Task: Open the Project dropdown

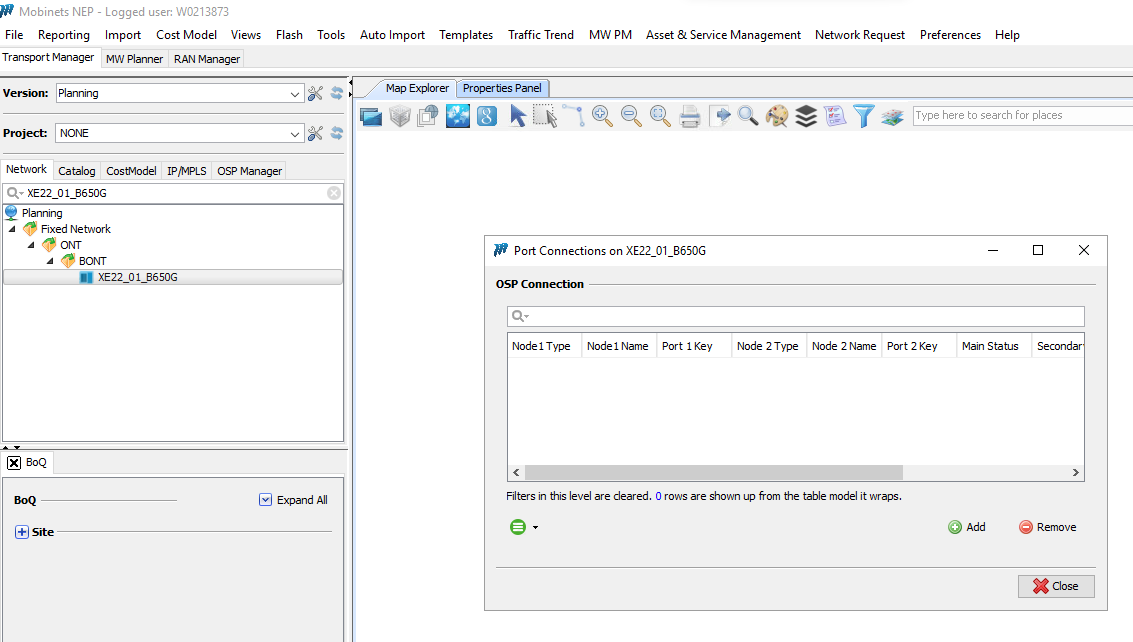Action: [295, 134]
